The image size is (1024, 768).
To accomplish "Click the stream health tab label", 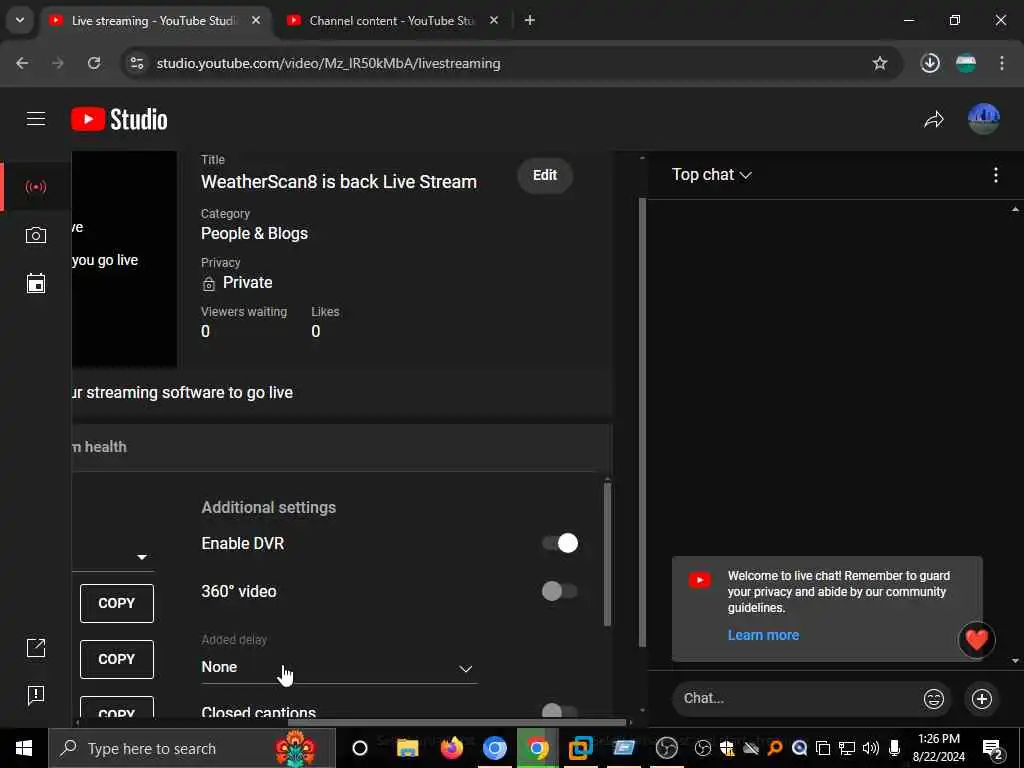I will [100, 447].
